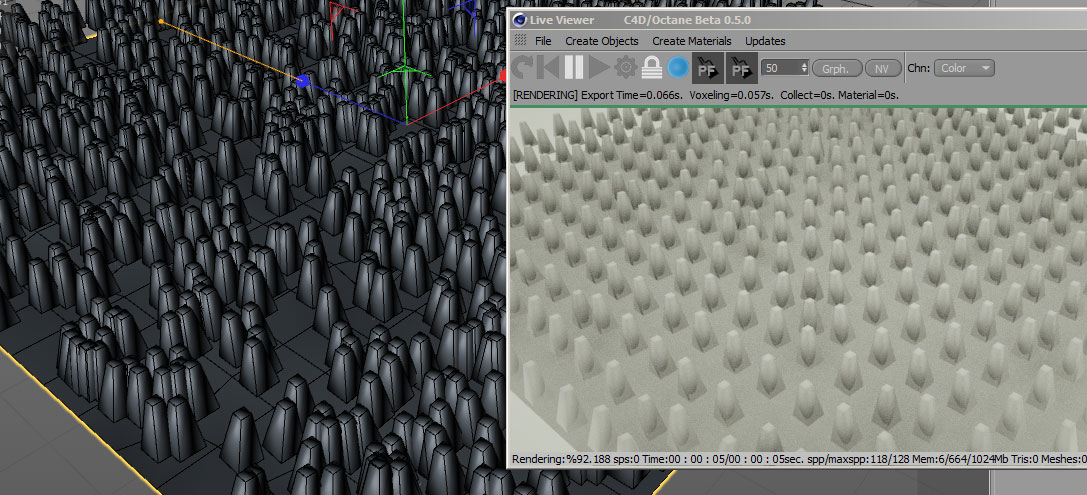
Task: Click the skip-to-start playback icon
Action: (548, 68)
